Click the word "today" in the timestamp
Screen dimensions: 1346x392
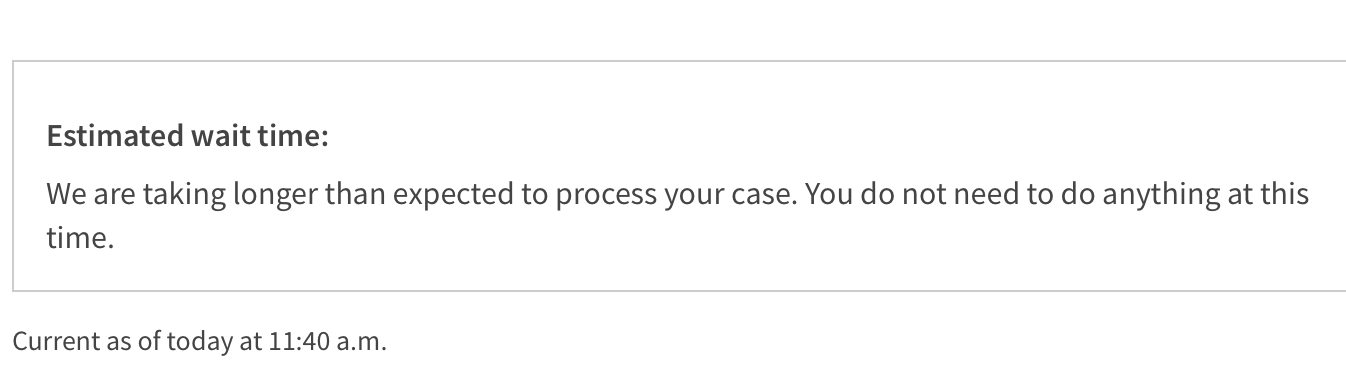(x=200, y=341)
